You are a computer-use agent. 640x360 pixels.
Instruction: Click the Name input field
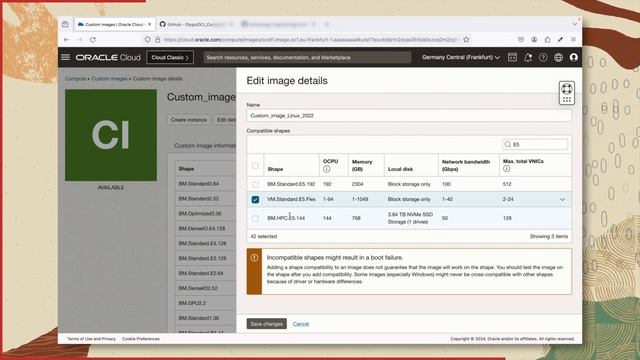point(409,116)
